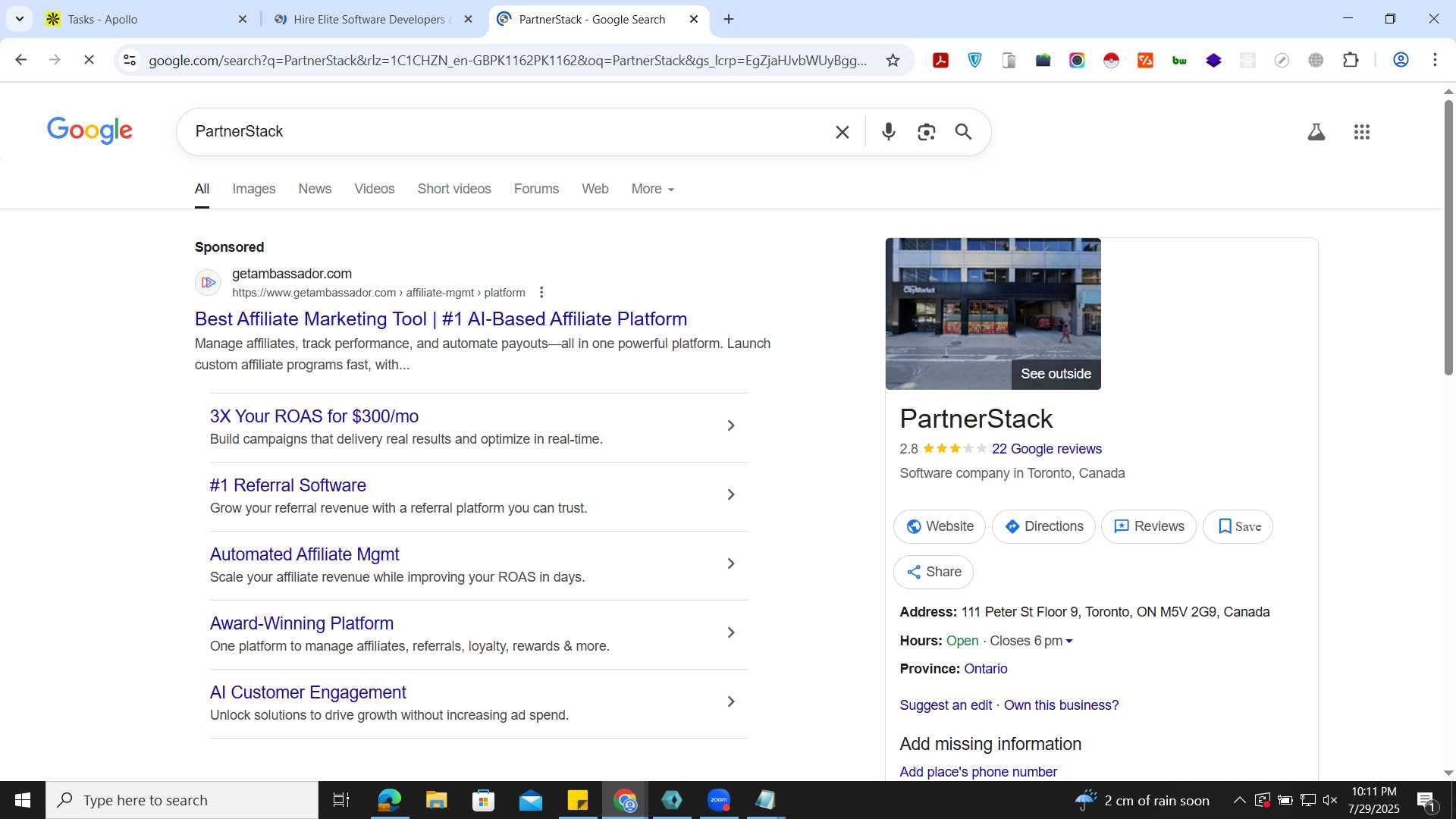Click the magnifier search button
This screenshot has width=1456, height=819.
pyautogui.click(x=963, y=132)
